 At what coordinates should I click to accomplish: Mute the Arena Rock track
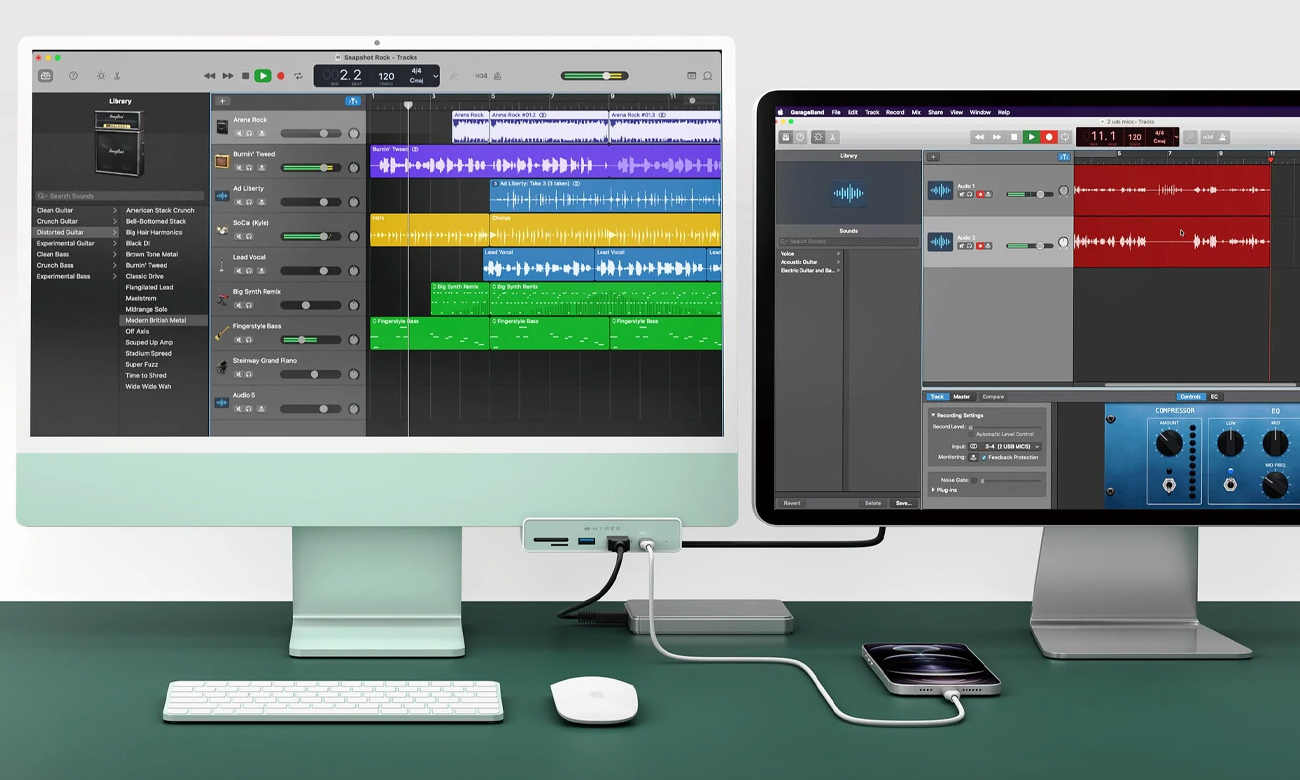point(239,131)
